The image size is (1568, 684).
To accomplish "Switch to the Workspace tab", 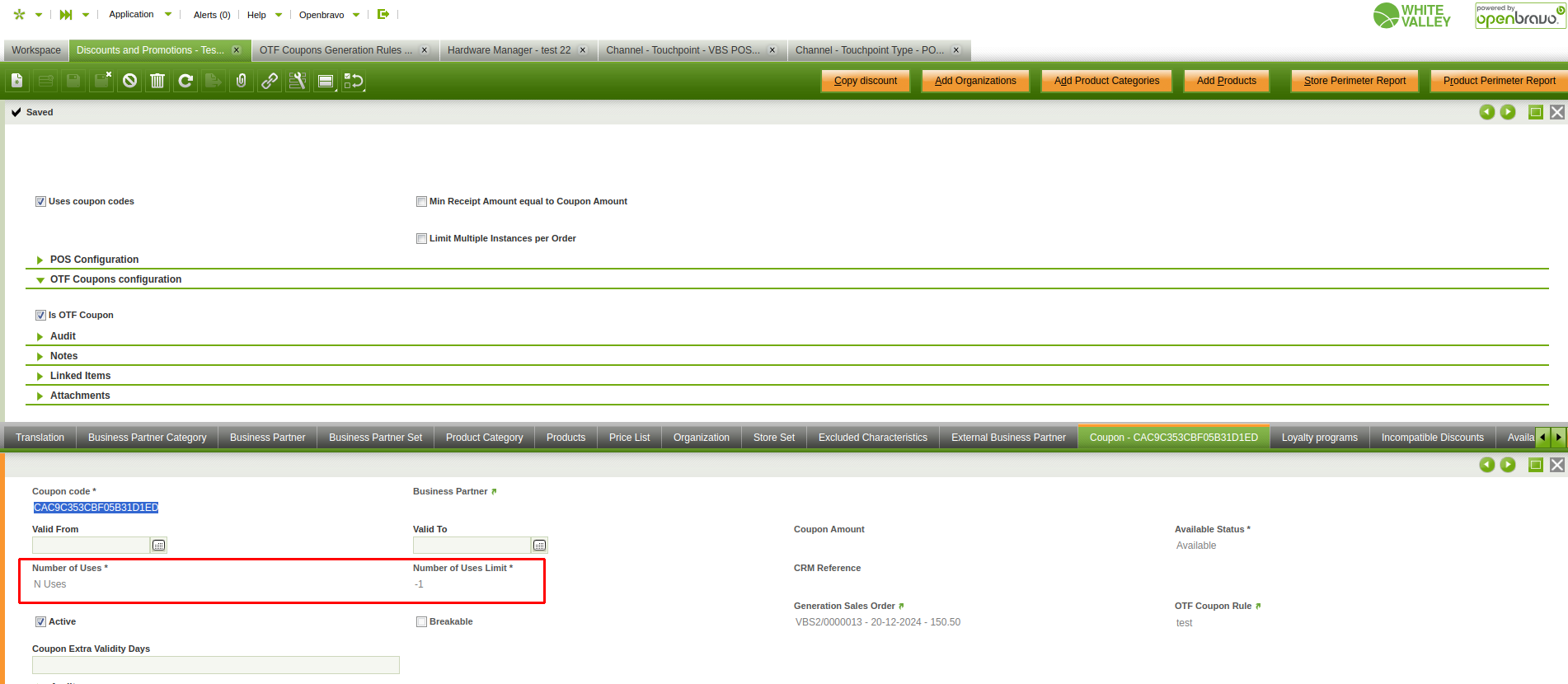I will pos(36,50).
